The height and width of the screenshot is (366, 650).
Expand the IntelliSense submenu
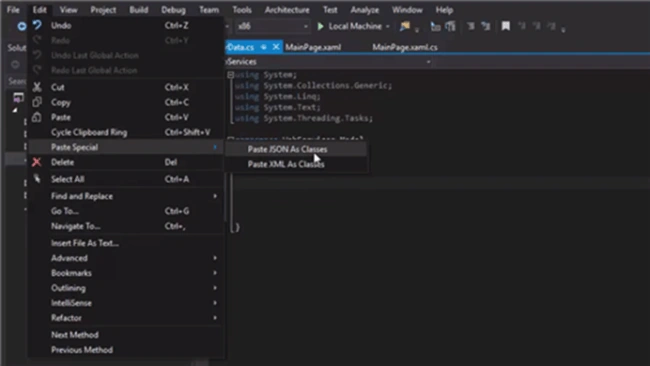coord(215,303)
